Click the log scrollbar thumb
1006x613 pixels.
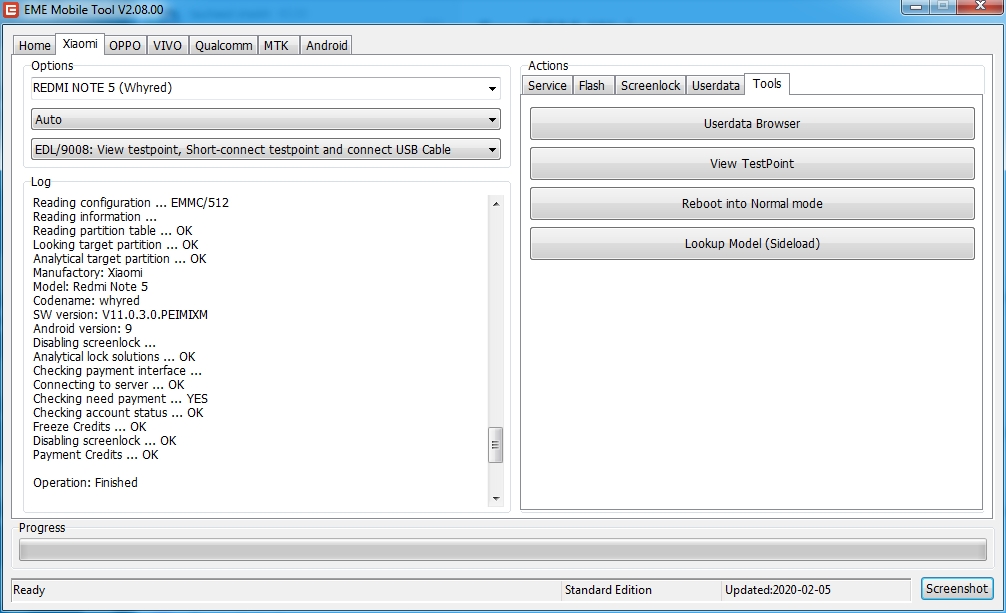point(496,445)
